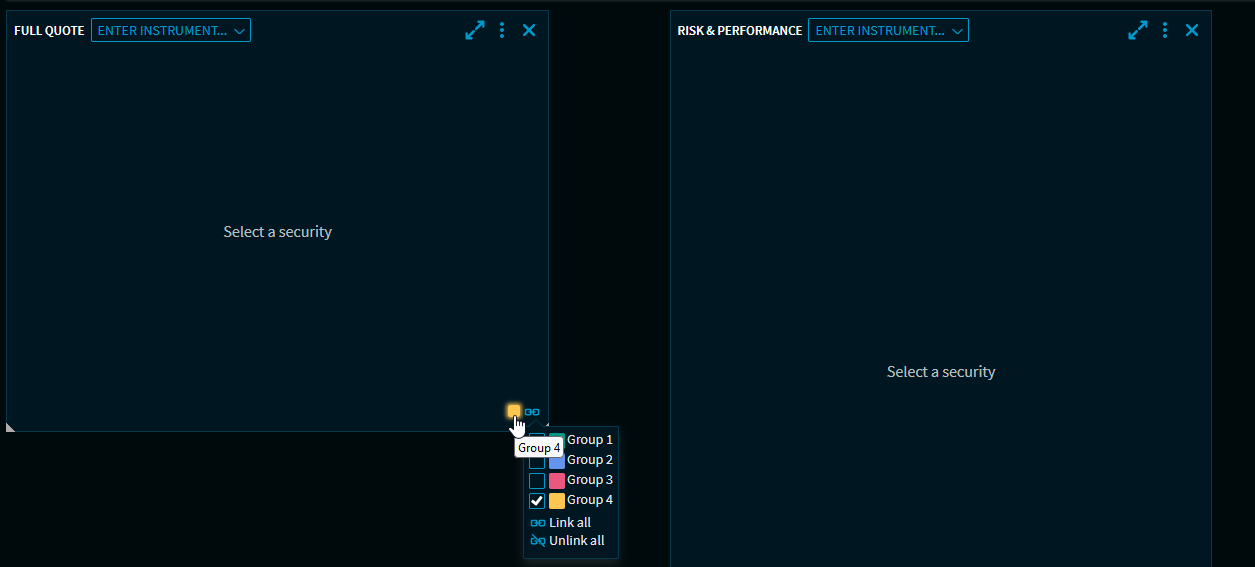Check the Group 3 checkbox
Screen dimensions: 1255x567
pos(537,481)
